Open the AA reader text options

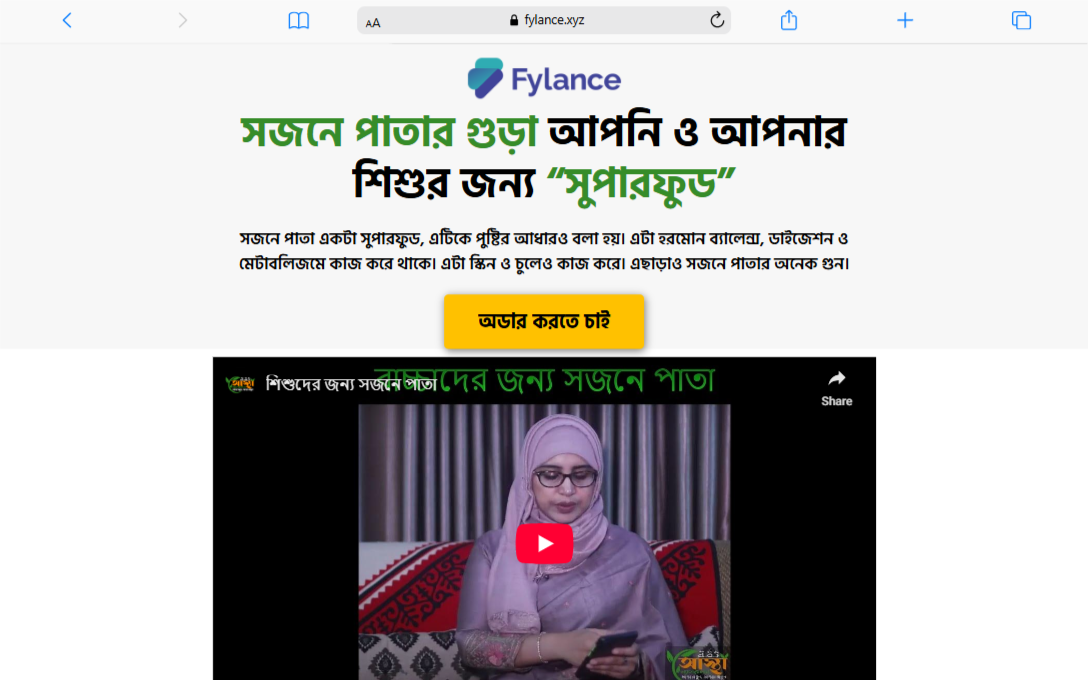click(x=373, y=23)
